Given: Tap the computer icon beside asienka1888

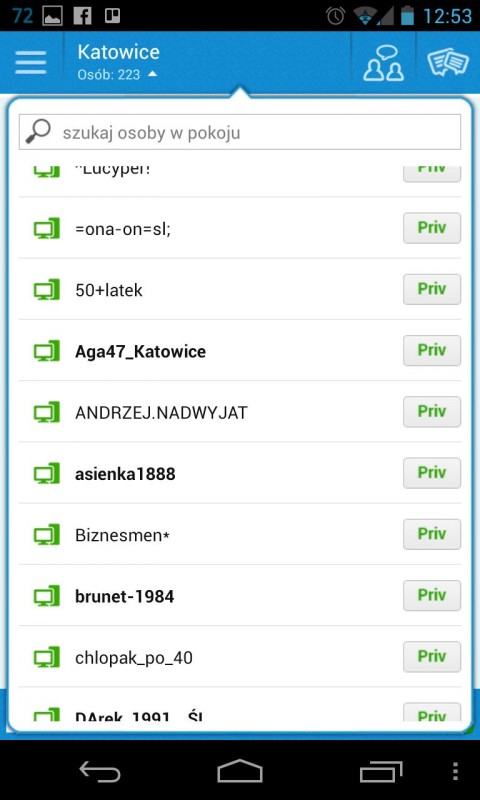Looking at the screenshot, I should click(47, 473).
